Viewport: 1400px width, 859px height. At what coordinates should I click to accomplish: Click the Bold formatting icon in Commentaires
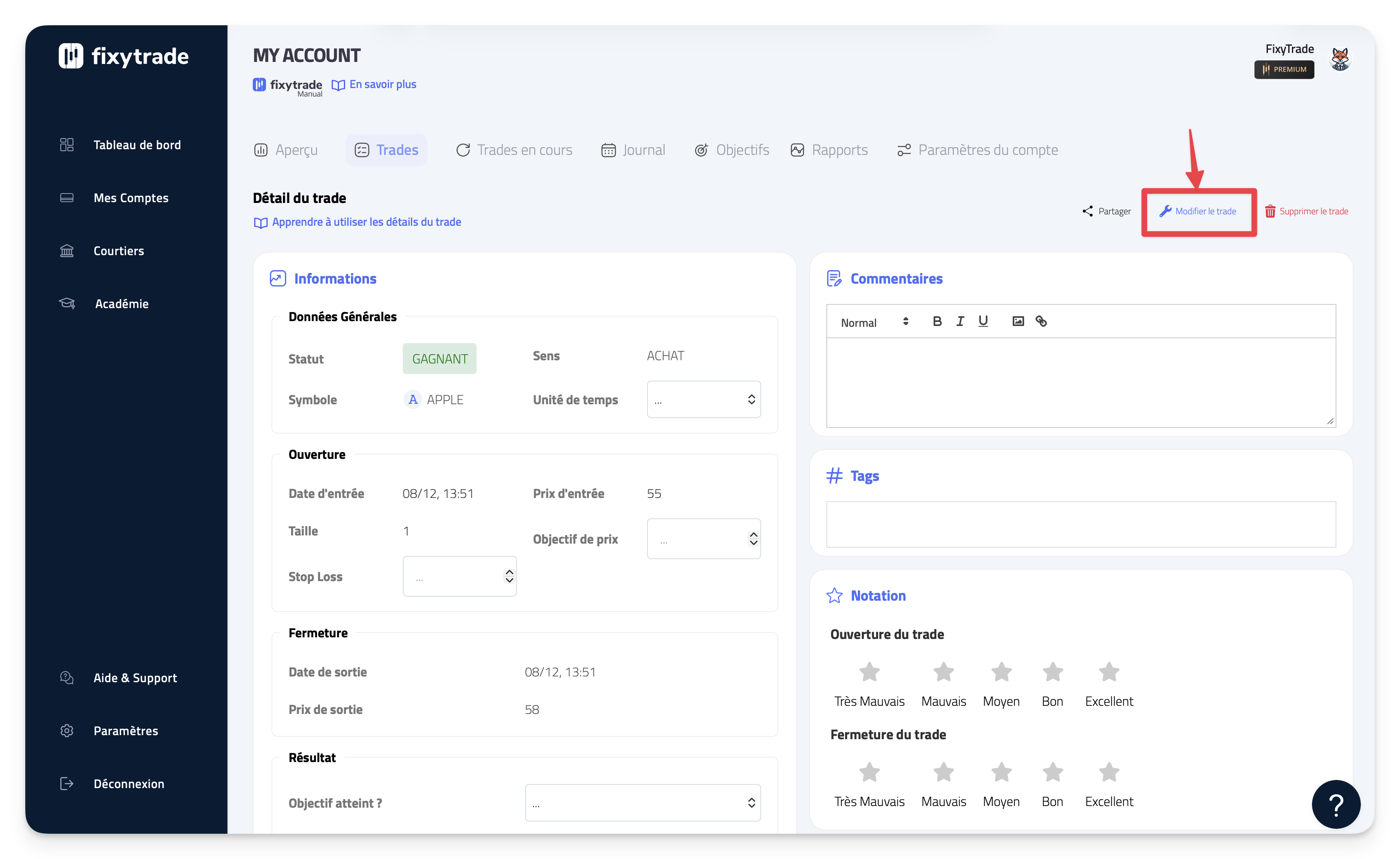point(937,322)
